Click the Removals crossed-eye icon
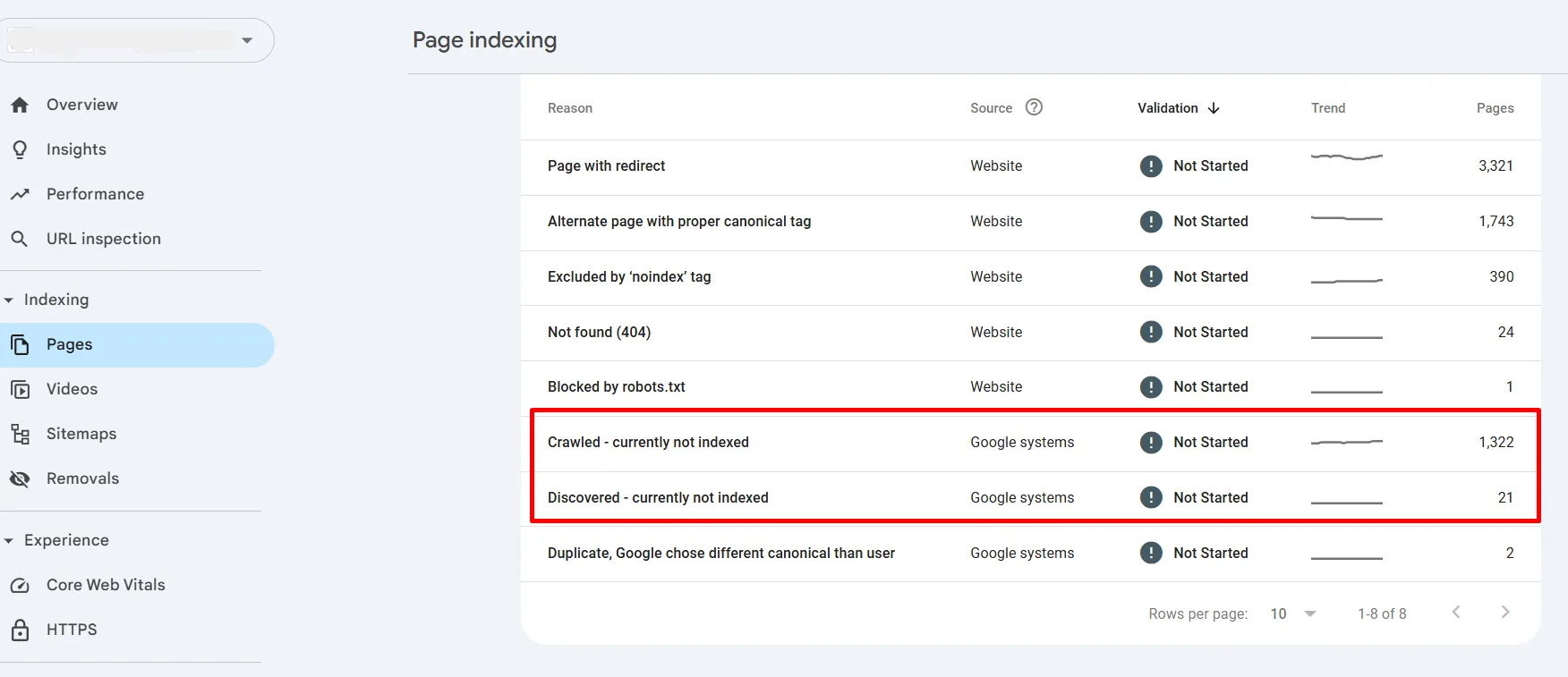This screenshot has height=677, width=1568. pos(20,478)
